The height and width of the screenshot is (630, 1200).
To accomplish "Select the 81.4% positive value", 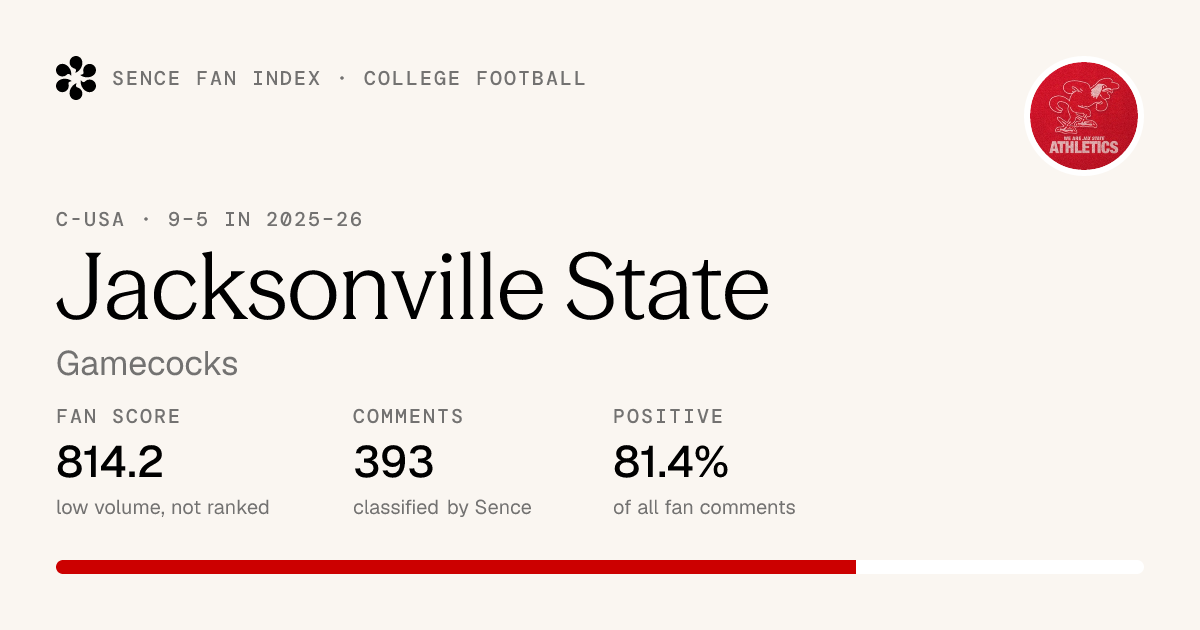I will [670, 462].
